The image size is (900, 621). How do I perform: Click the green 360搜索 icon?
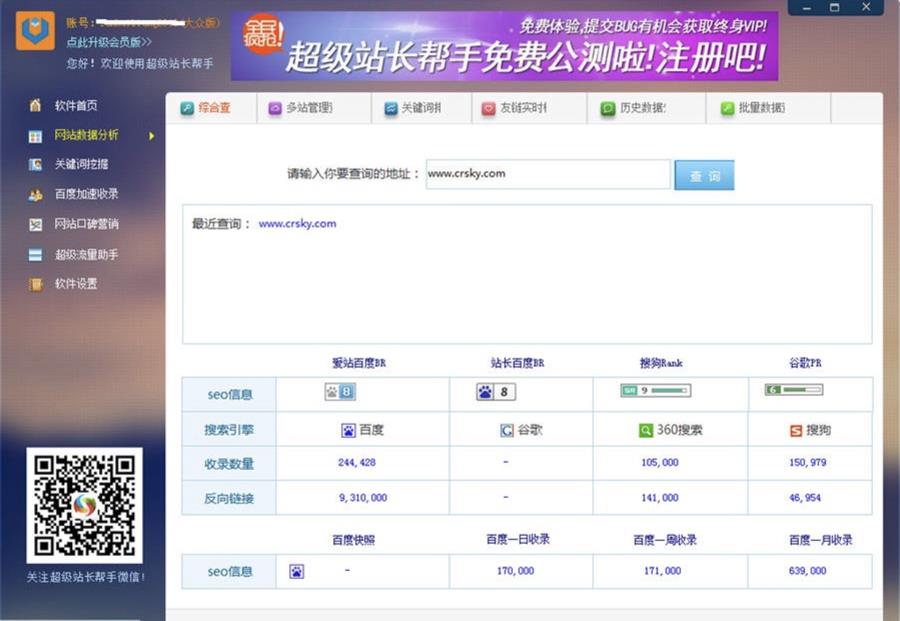pyautogui.click(x=646, y=430)
